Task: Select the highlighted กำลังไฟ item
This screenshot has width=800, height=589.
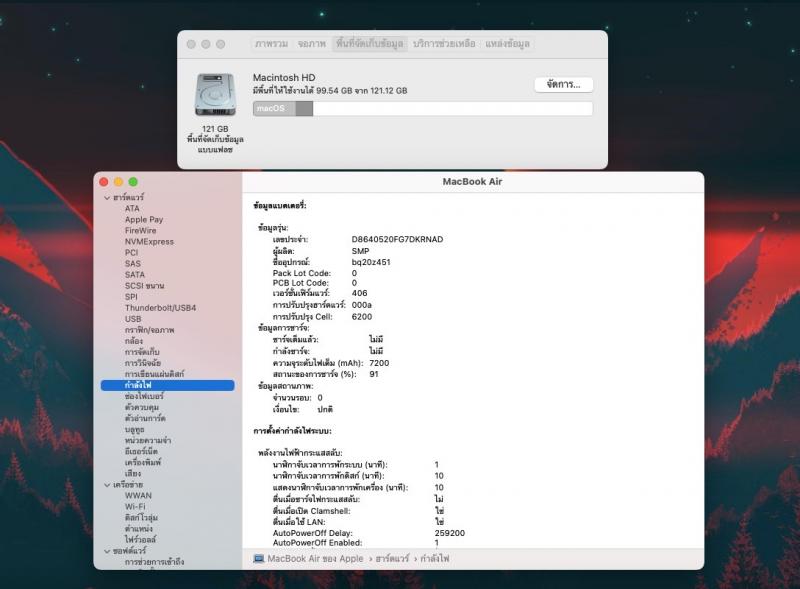Action: coord(168,385)
